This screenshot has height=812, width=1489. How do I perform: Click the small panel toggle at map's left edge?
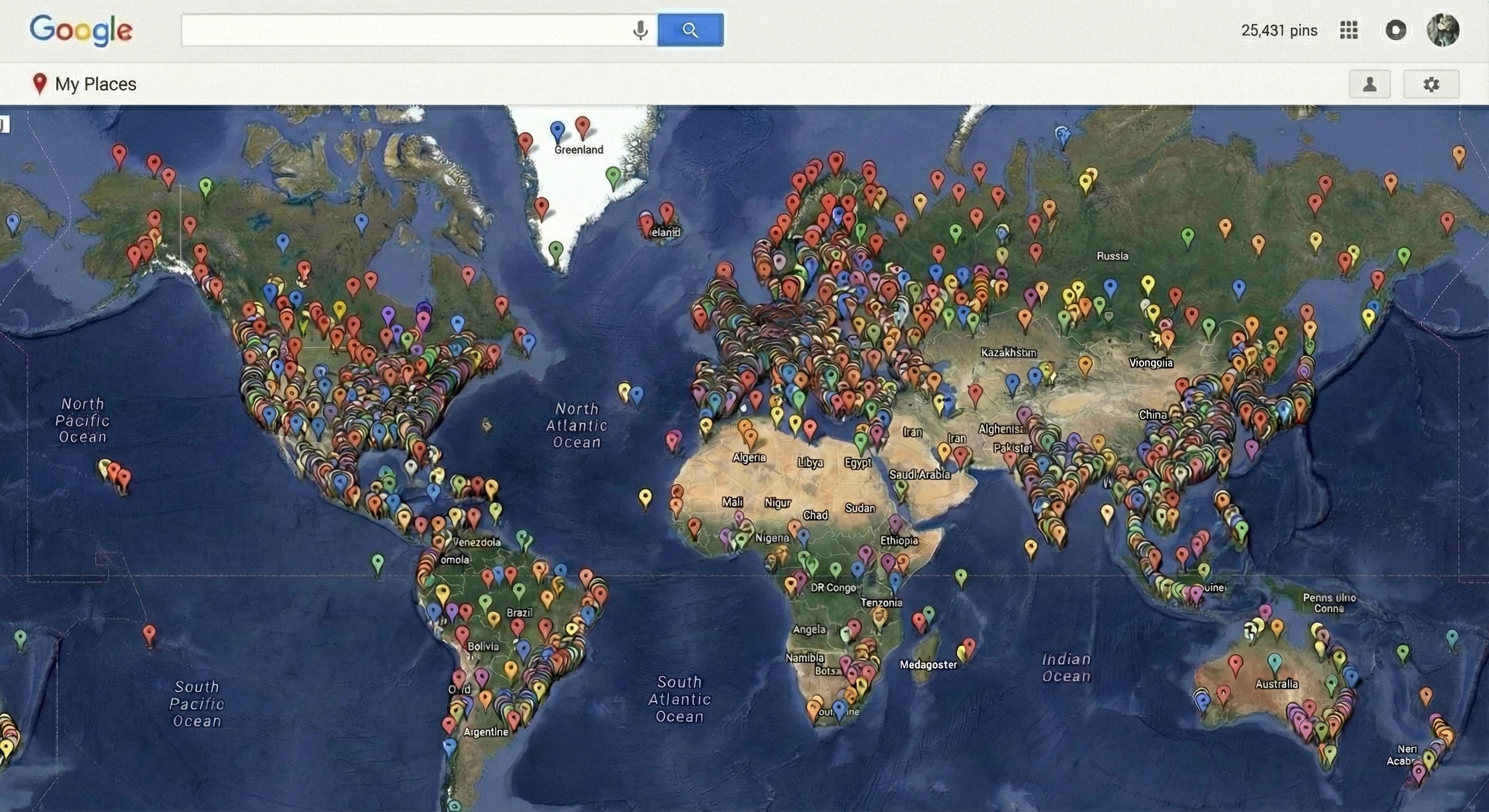coord(5,124)
